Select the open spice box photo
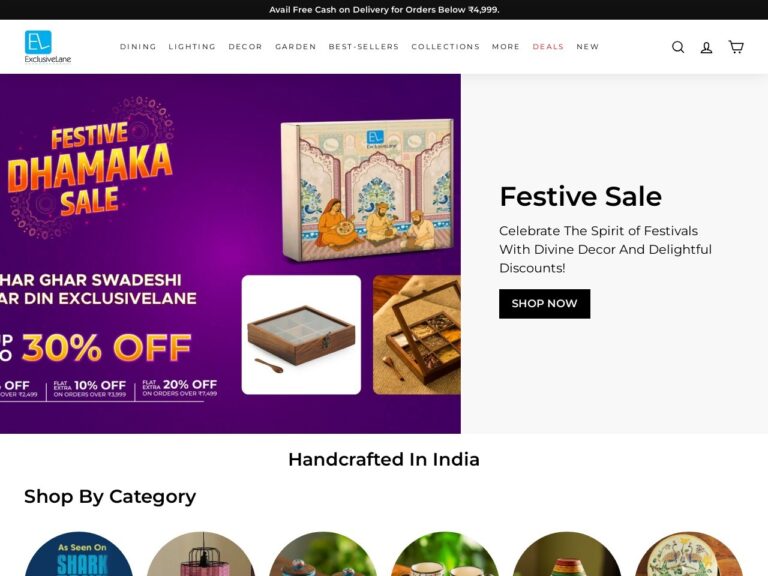Screen dimensions: 768x576 (417, 335)
